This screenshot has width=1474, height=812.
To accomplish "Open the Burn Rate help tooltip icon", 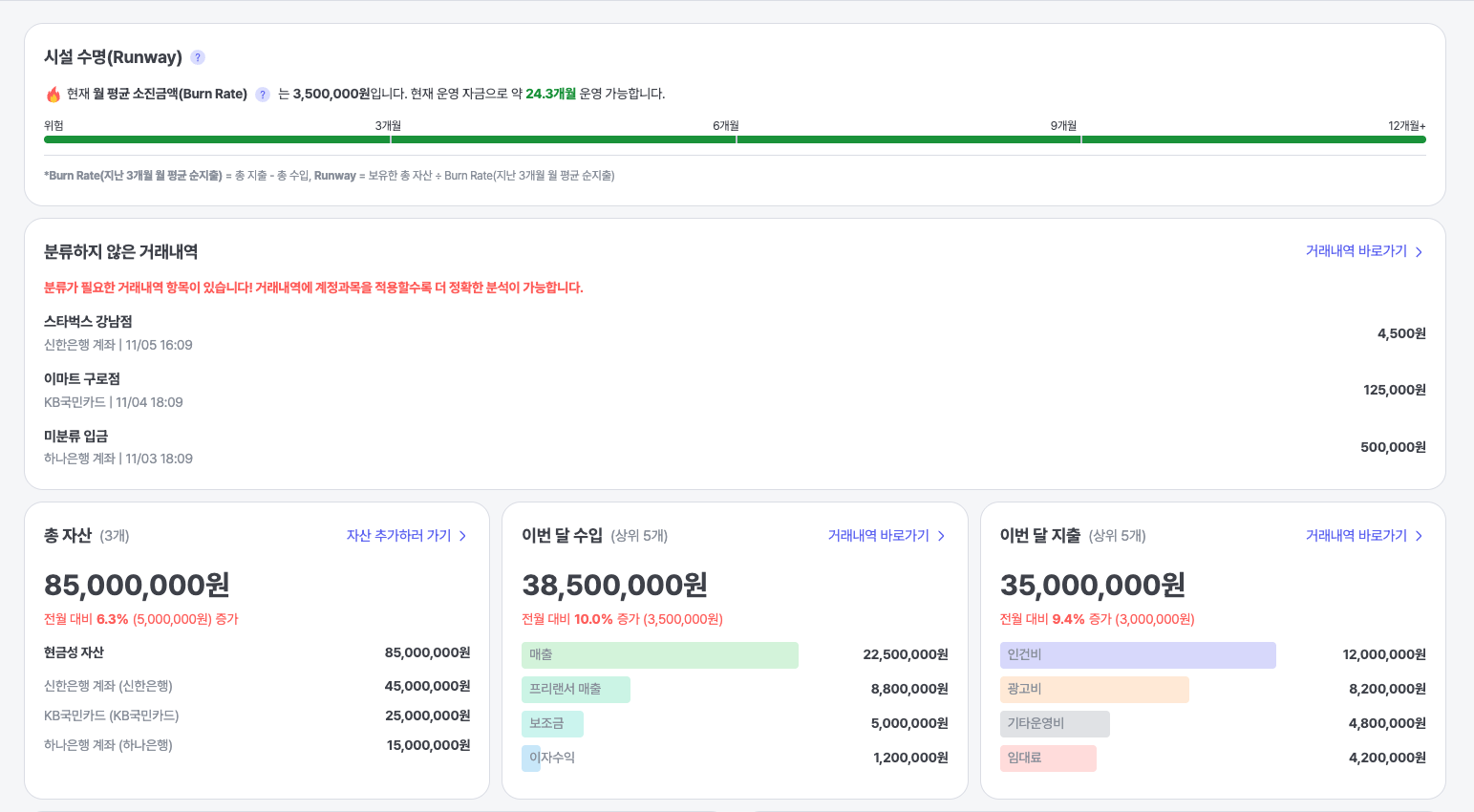I will coord(262,95).
